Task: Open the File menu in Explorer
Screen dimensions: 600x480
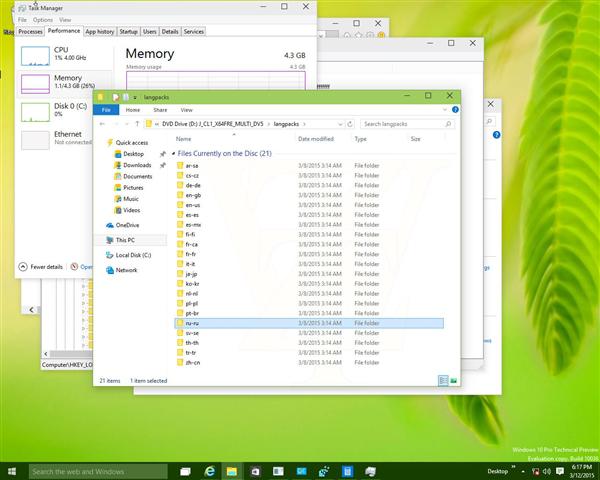Action: [105, 109]
